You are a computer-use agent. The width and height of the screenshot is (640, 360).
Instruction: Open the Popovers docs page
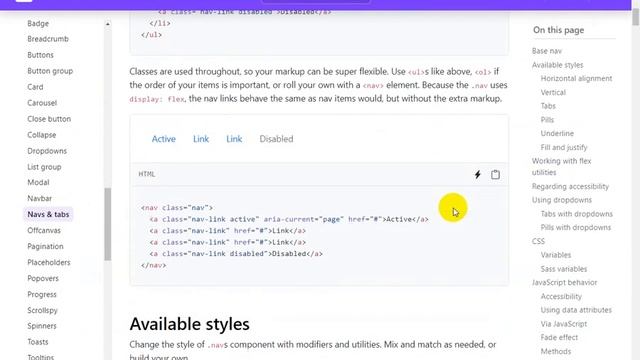pos(43,278)
